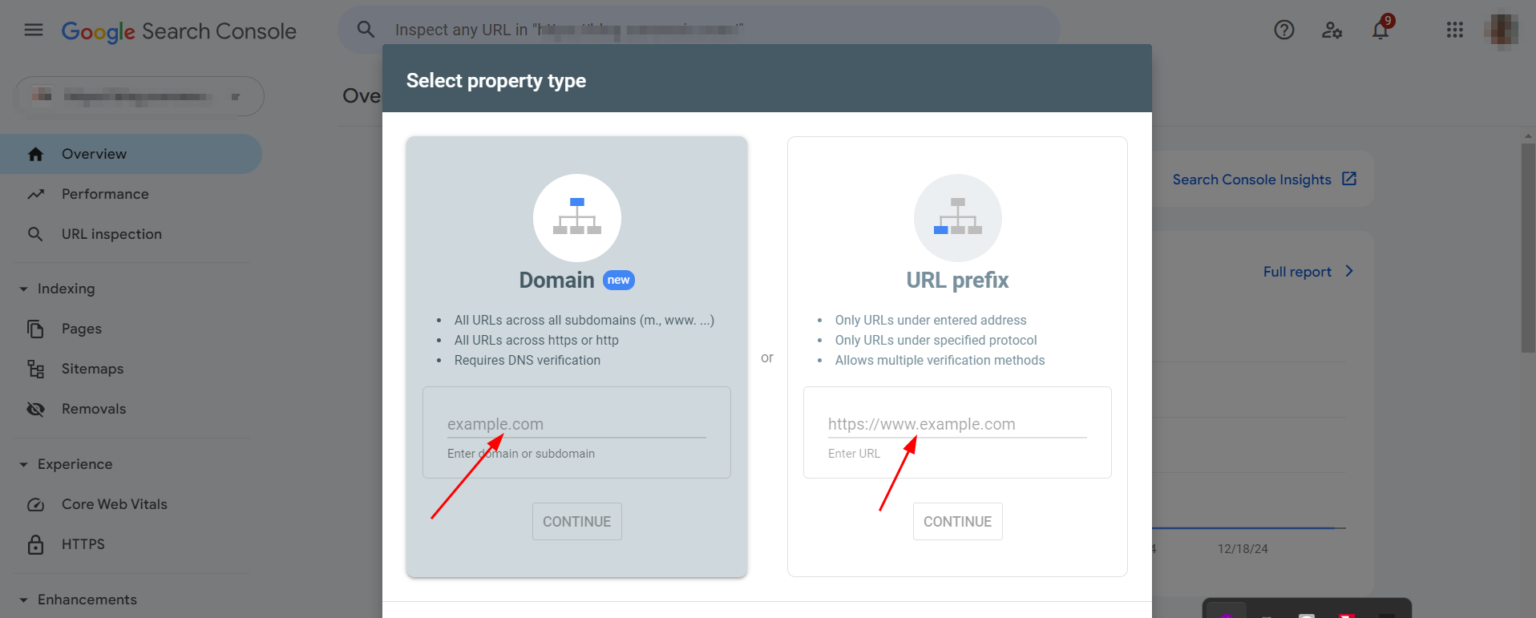Open the Google apps grid
Image resolution: width=1536 pixels, height=618 pixels.
point(1455,29)
